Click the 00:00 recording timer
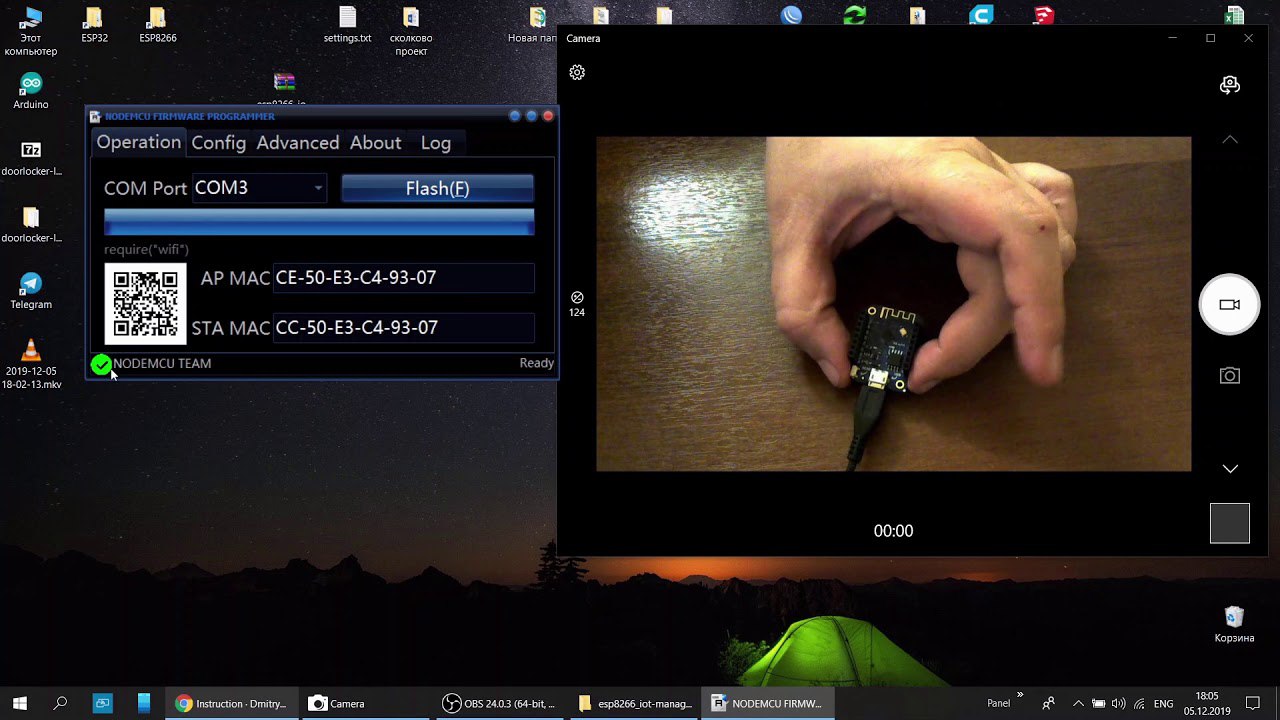The width and height of the screenshot is (1280, 720). [893, 531]
